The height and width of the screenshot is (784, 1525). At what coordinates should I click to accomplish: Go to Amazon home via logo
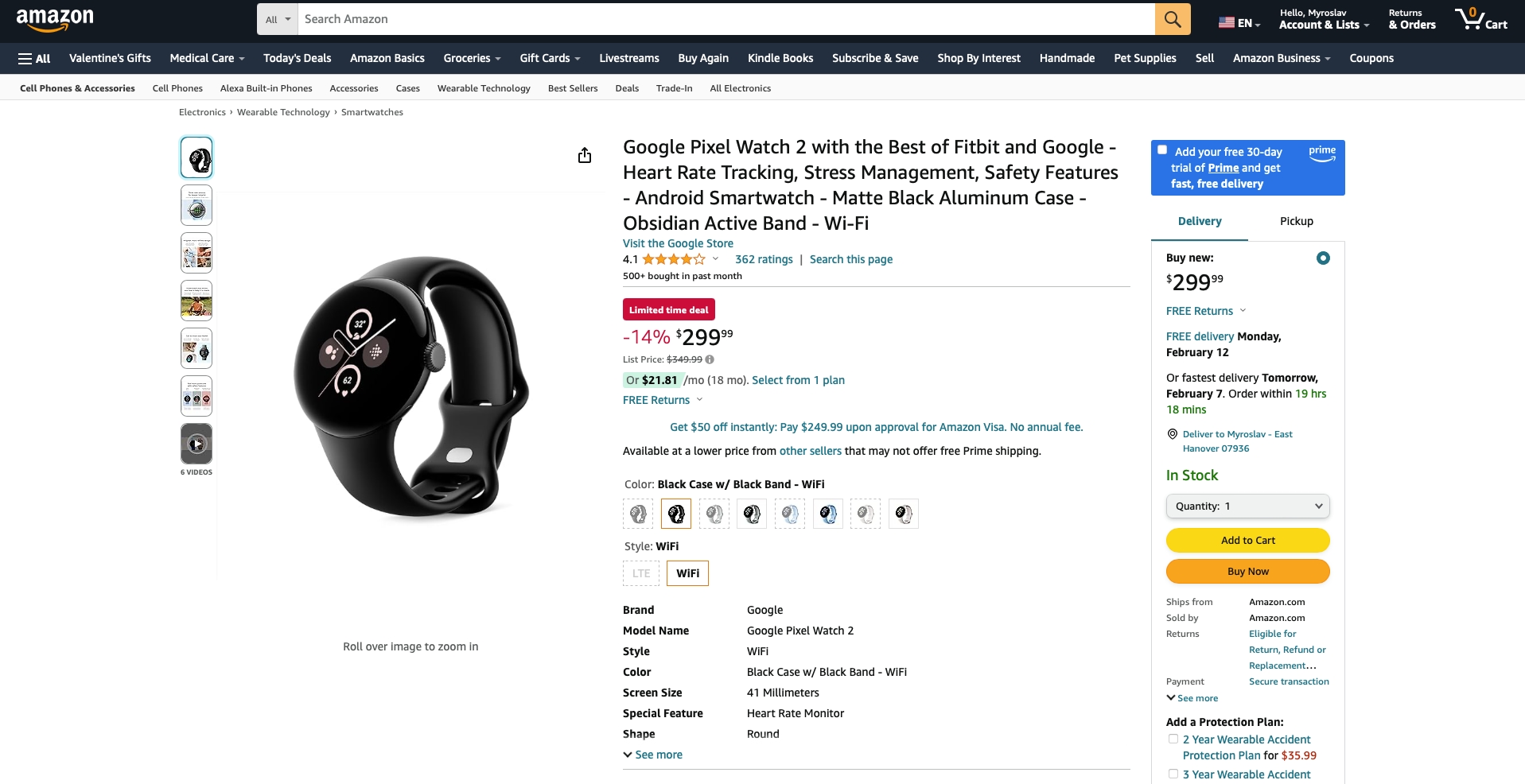(55, 19)
